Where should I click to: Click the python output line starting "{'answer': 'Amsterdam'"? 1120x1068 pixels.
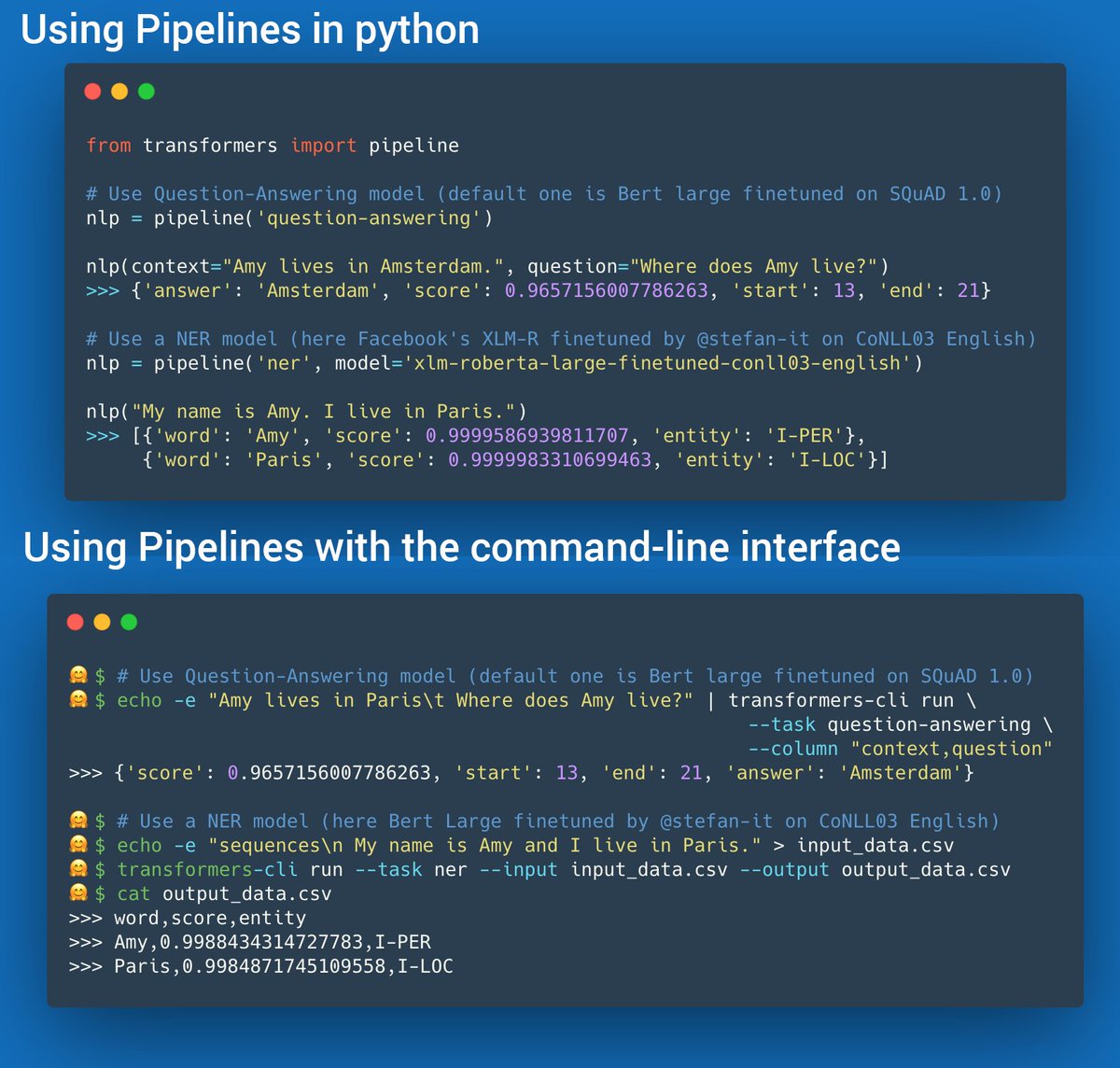(561, 291)
